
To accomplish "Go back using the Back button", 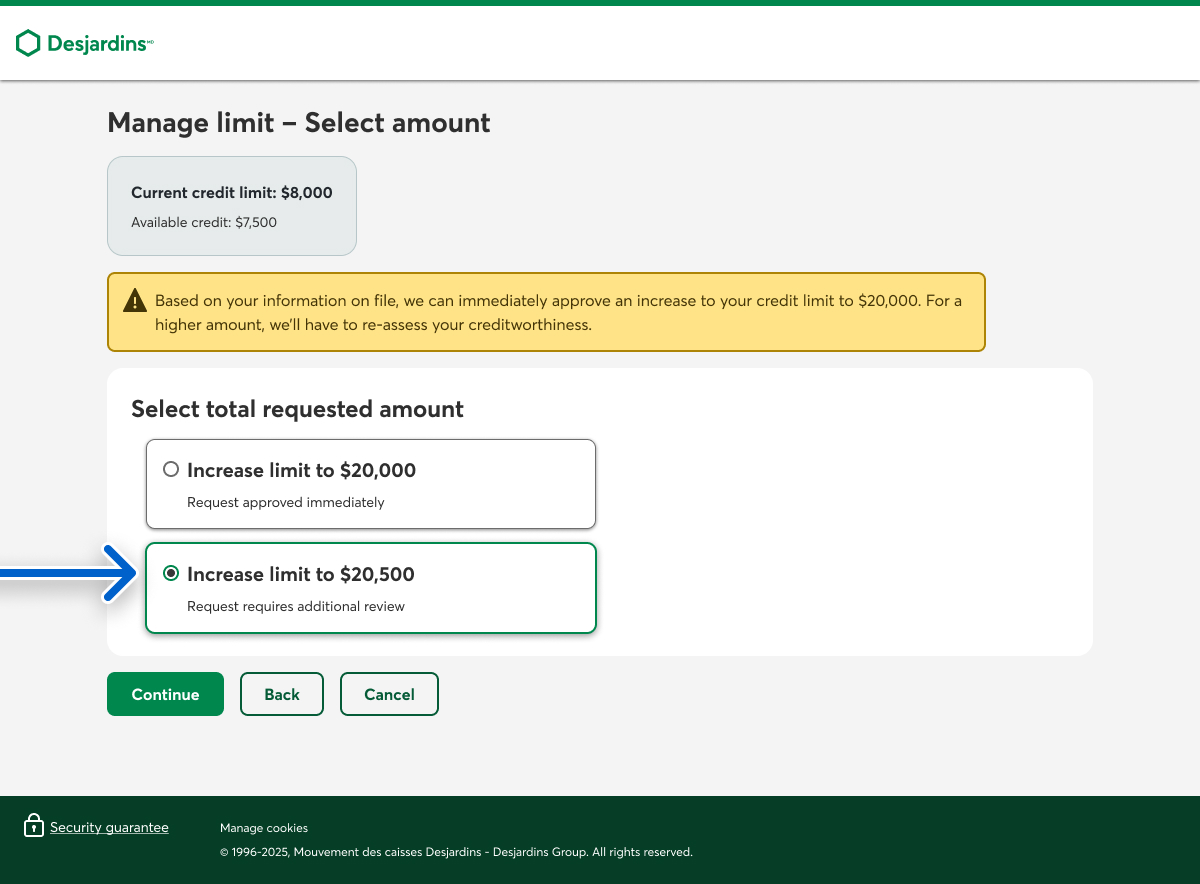I will pos(282,694).
